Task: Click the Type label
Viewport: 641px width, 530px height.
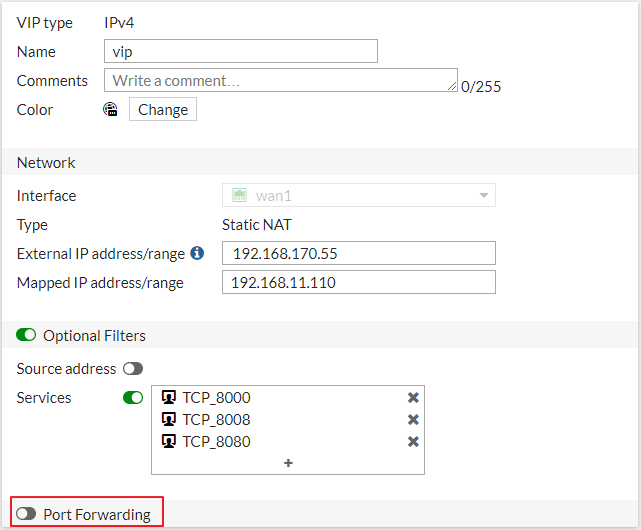Action: (x=32, y=225)
